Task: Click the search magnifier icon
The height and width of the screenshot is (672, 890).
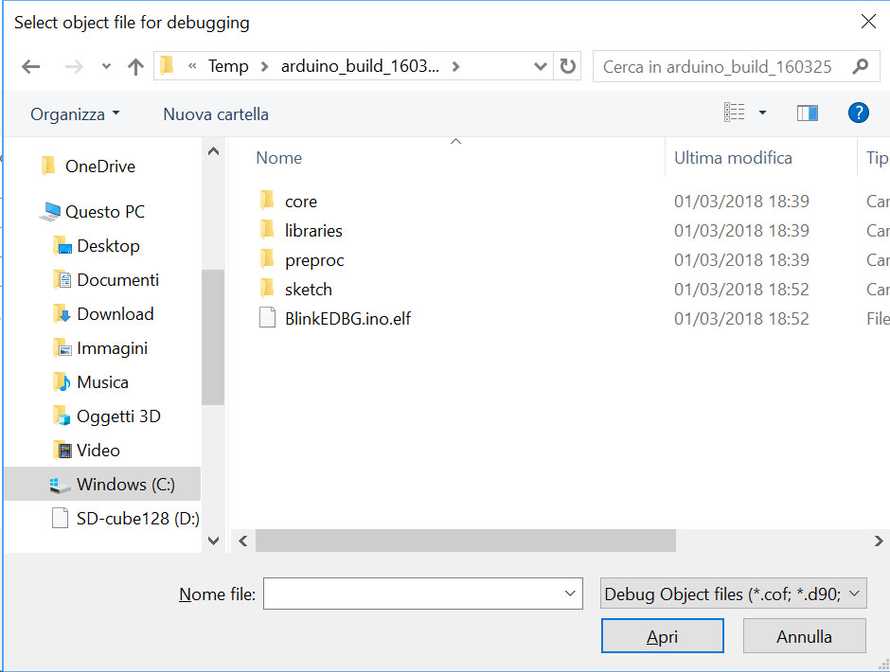Action: click(859, 66)
